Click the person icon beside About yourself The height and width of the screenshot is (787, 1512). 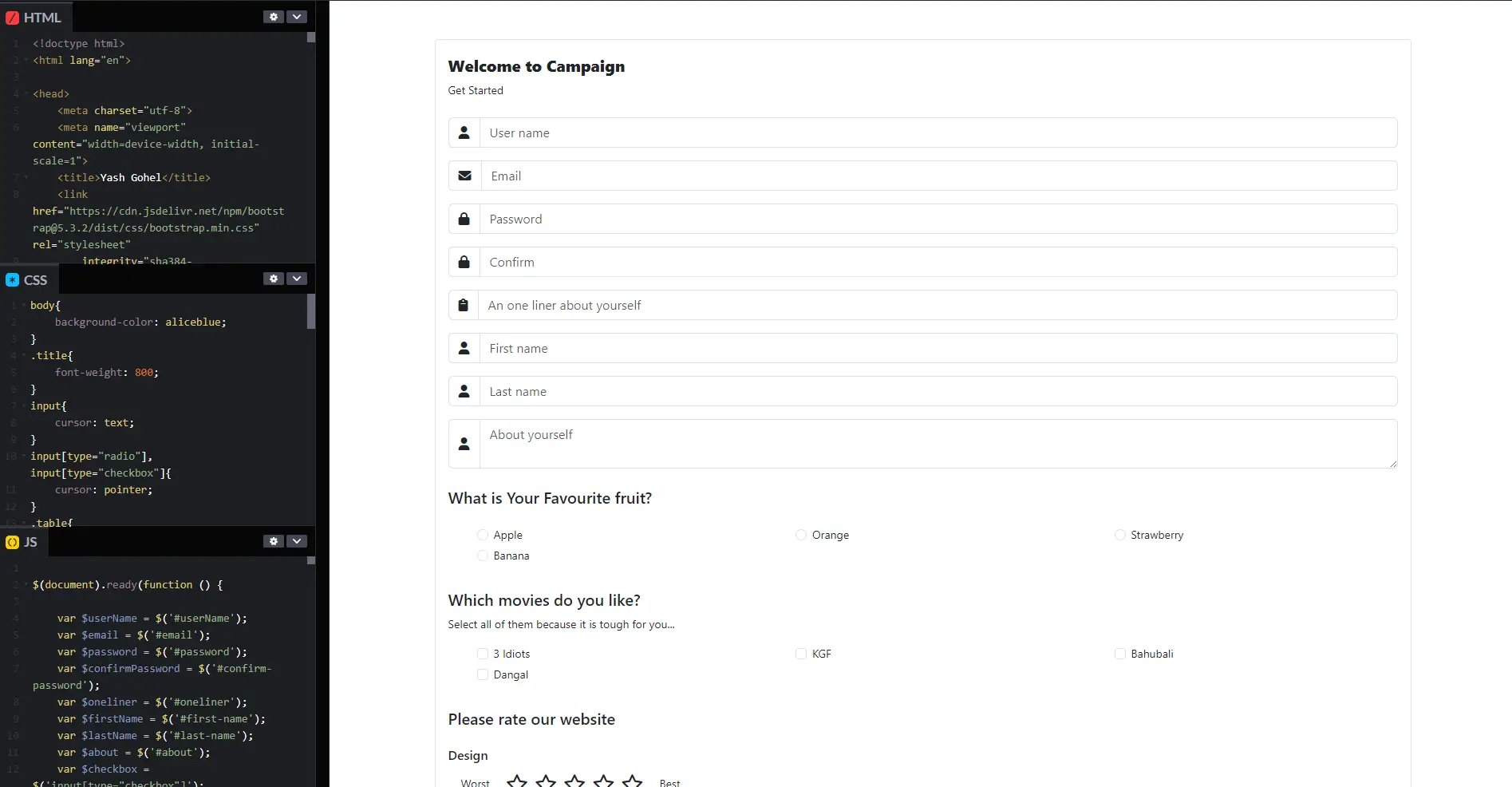click(464, 444)
